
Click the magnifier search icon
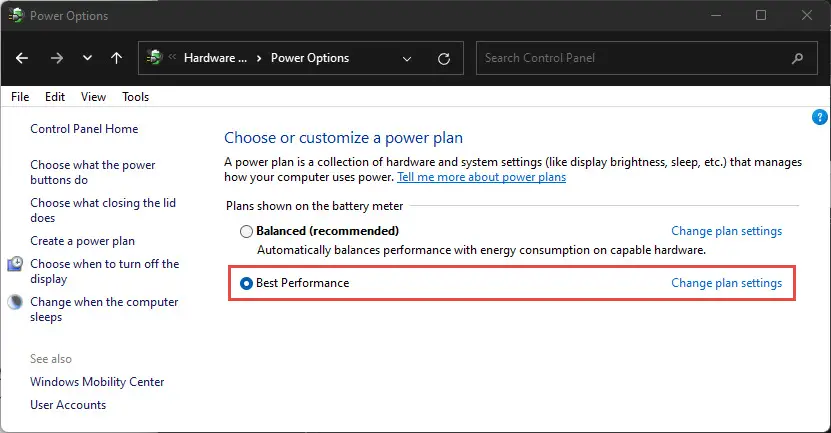pos(797,58)
